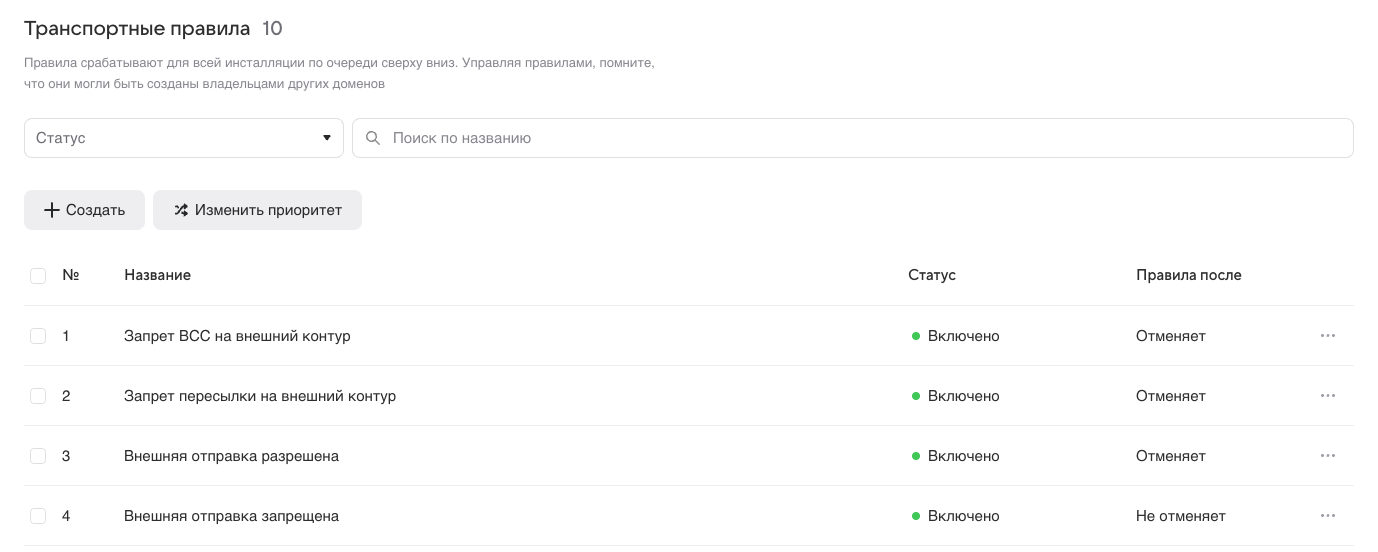Click the Название column header

[157, 275]
